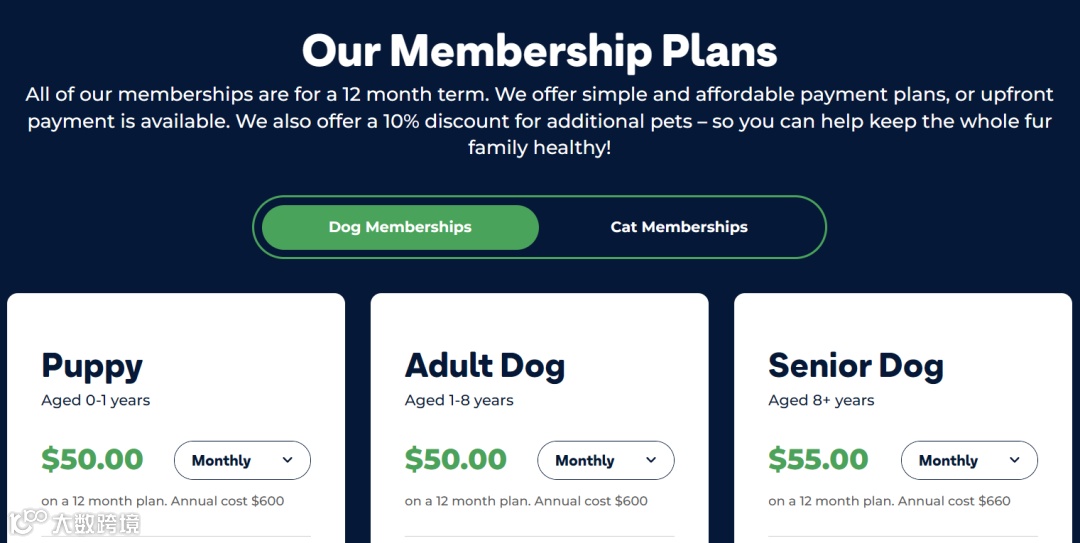Click the $50.00 price on the Adult Dog card
The width and height of the screenshot is (1080, 543).
(456, 460)
